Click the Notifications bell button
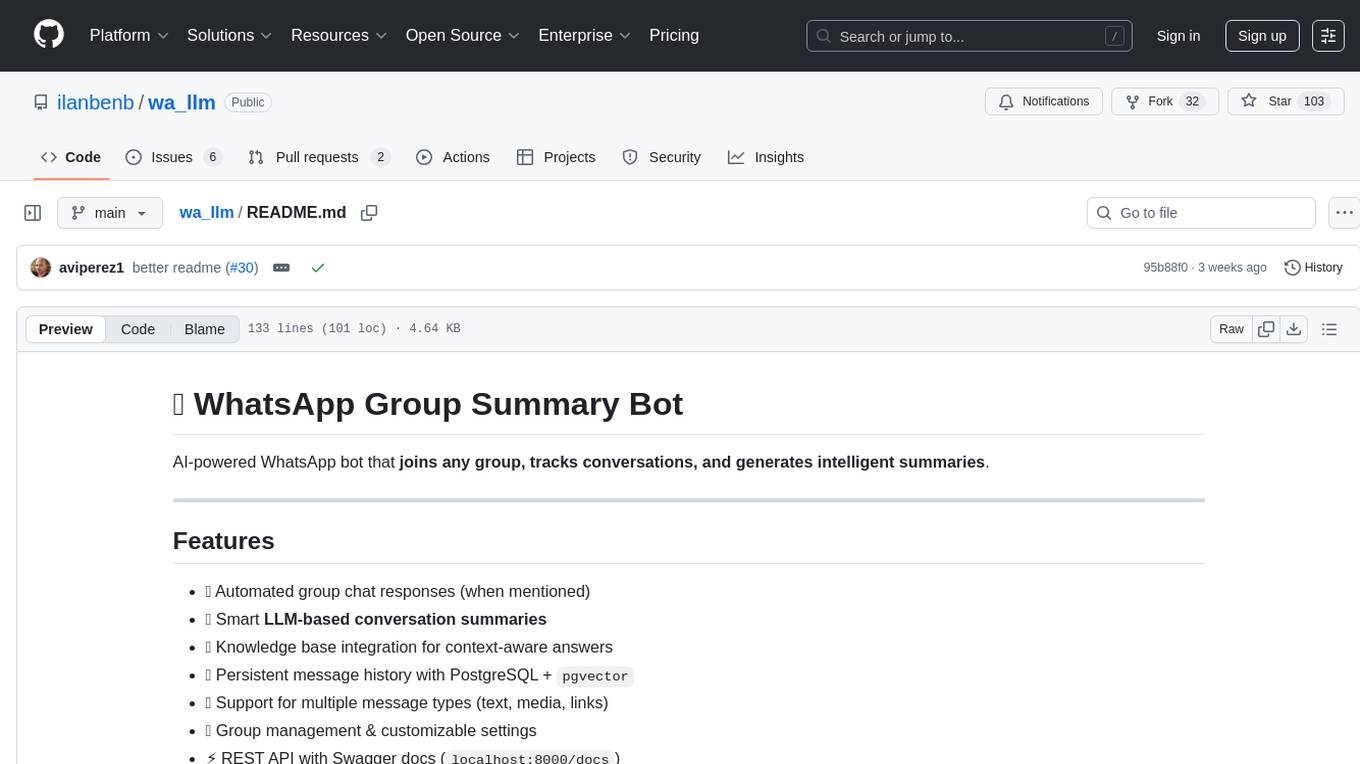The width and height of the screenshot is (1360, 764). [x=1044, y=102]
